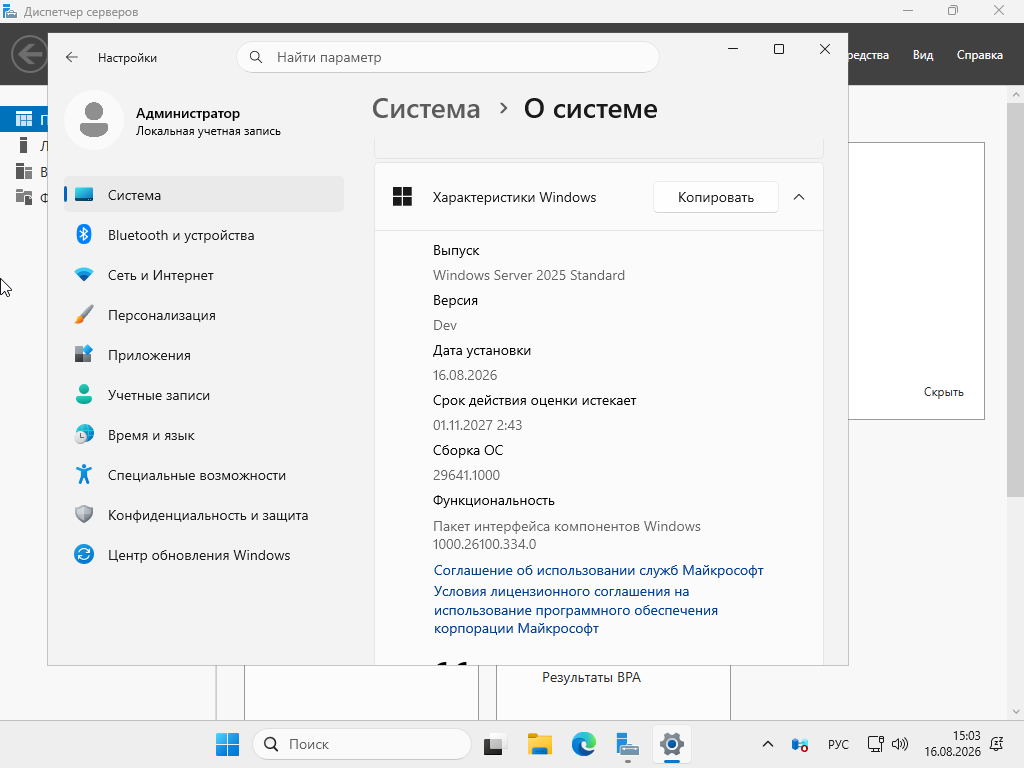Open the Windows Start button

[227, 744]
